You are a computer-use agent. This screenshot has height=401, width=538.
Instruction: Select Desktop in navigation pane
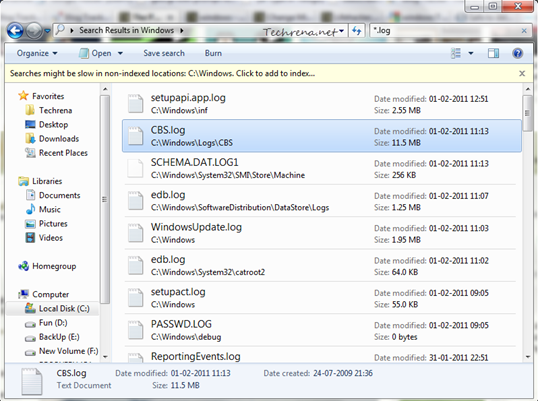point(47,125)
